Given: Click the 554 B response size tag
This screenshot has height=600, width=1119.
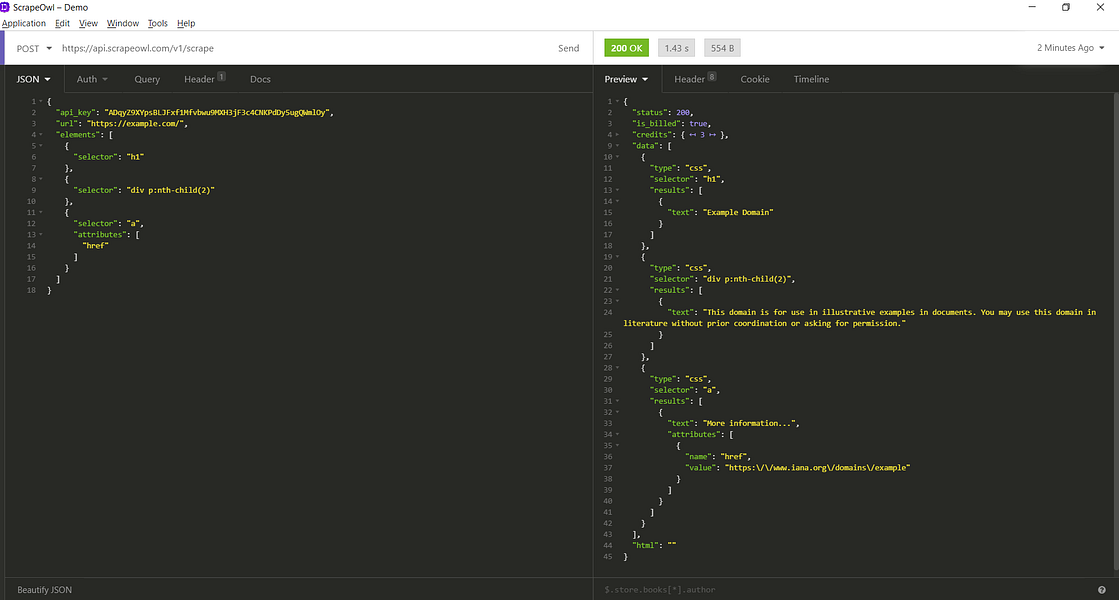Looking at the screenshot, I should (x=722, y=48).
